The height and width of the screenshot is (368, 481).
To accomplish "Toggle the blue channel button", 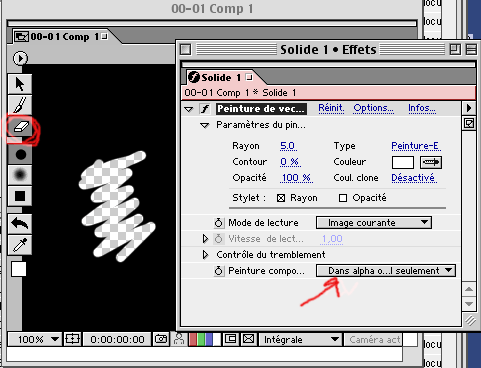I will [209, 339].
